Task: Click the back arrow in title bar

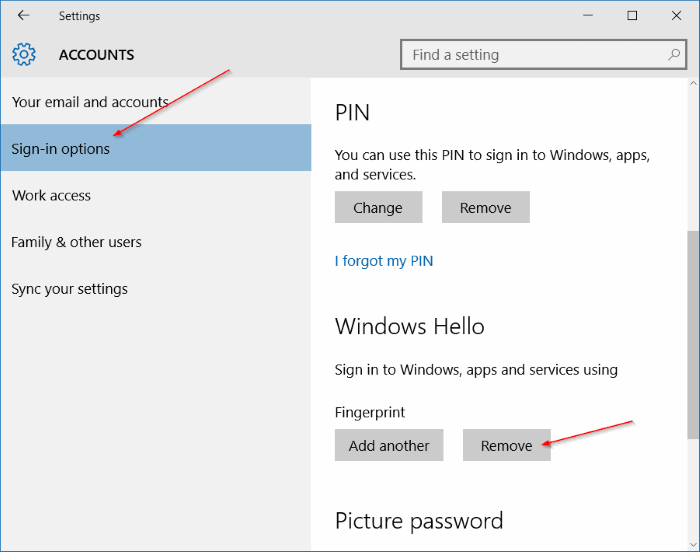Action: tap(23, 16)
